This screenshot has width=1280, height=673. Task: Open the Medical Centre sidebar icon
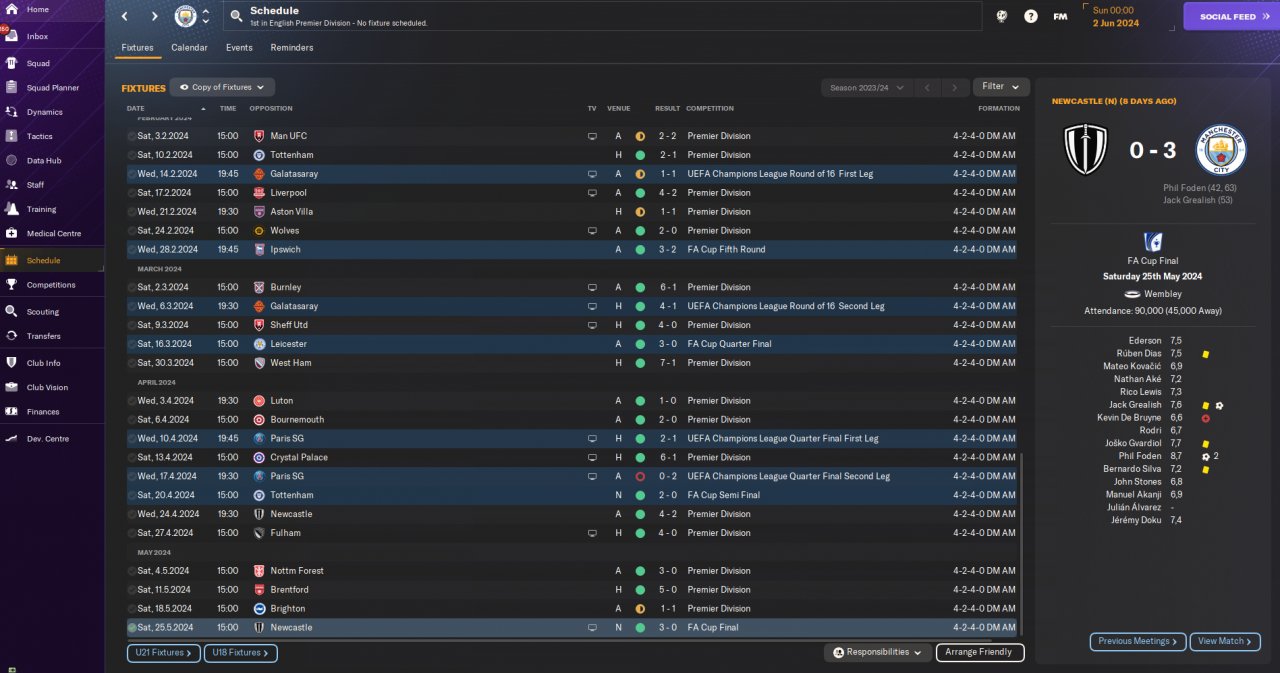click(x=11, y=233)
